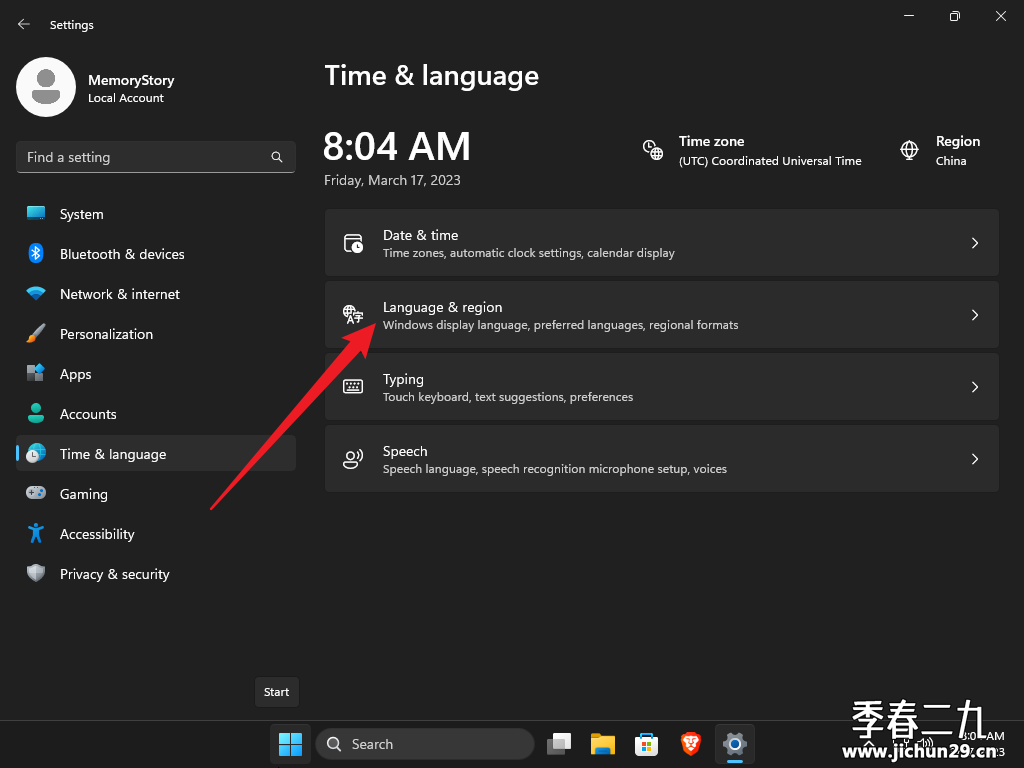
Task: Click the Region China header shortcut
Action: 940,151
